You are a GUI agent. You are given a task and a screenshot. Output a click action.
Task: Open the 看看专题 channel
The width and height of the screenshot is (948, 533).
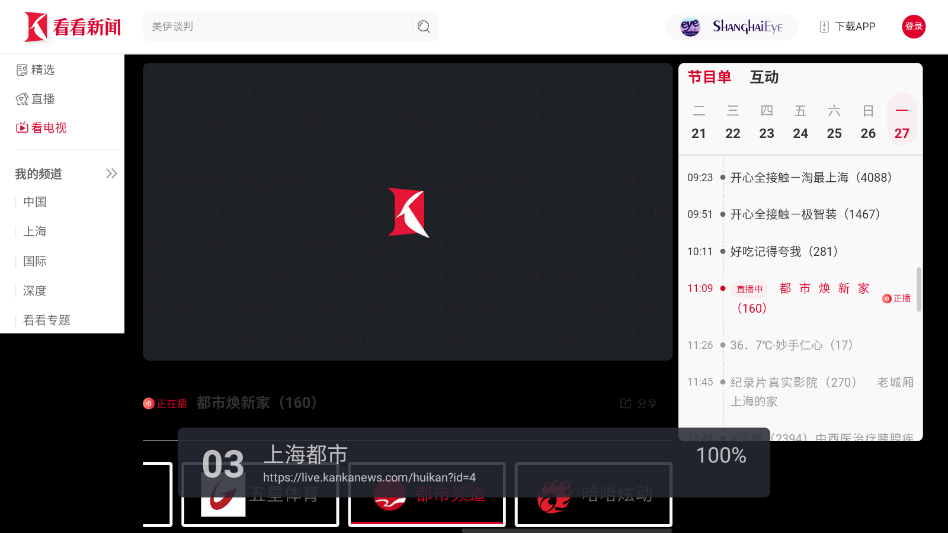pyautogui.click(x=47, y=320)
